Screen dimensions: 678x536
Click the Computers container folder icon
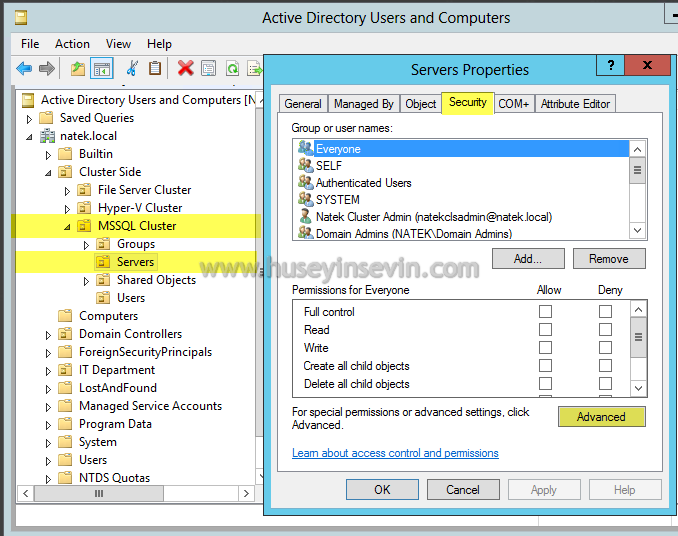[x=65, y=316]
